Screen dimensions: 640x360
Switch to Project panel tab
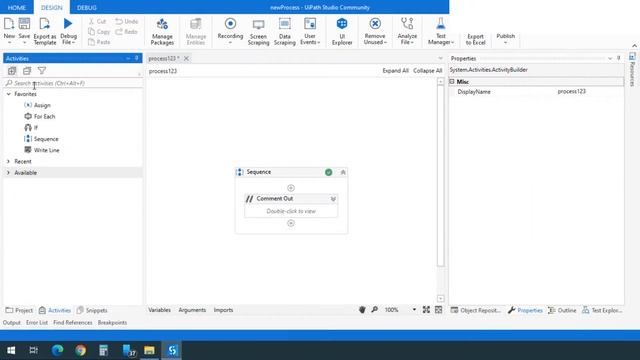click(19, 310)
